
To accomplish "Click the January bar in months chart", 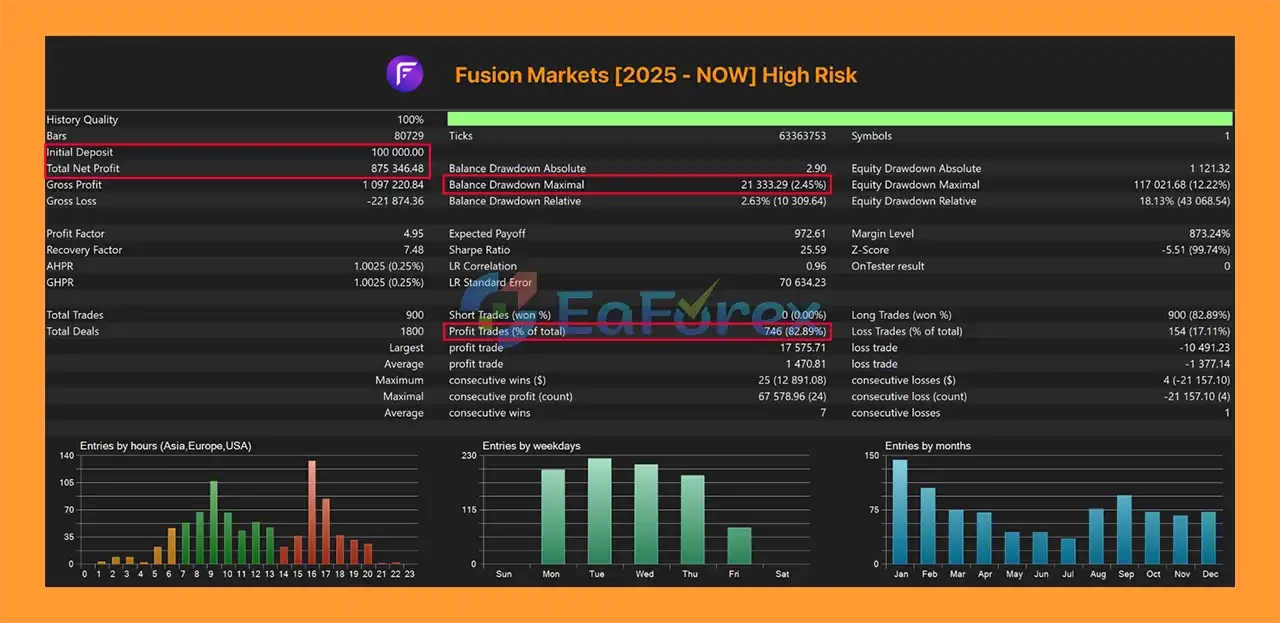I will (x=899, y=512).
